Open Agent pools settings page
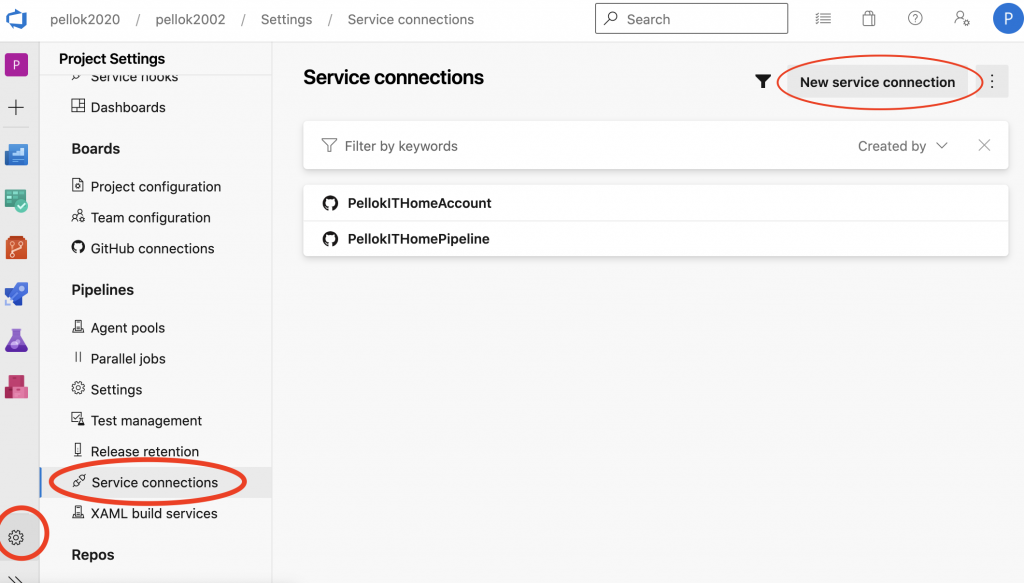Image resolution: width=1024 pixels, height=583 pixels. [127, 328]
